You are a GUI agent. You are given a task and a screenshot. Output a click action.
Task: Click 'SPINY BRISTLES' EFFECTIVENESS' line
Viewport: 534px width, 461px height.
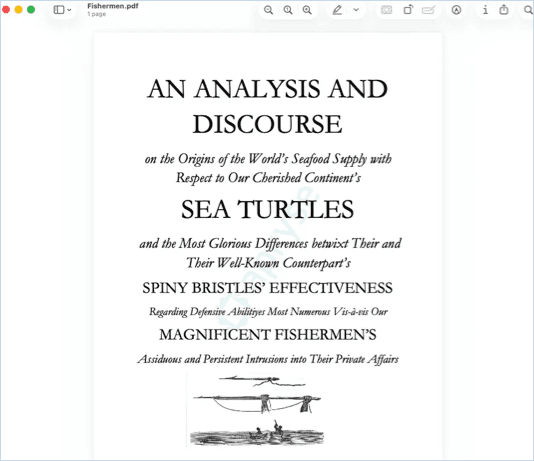pyautogui.click(x=267, y=288)
